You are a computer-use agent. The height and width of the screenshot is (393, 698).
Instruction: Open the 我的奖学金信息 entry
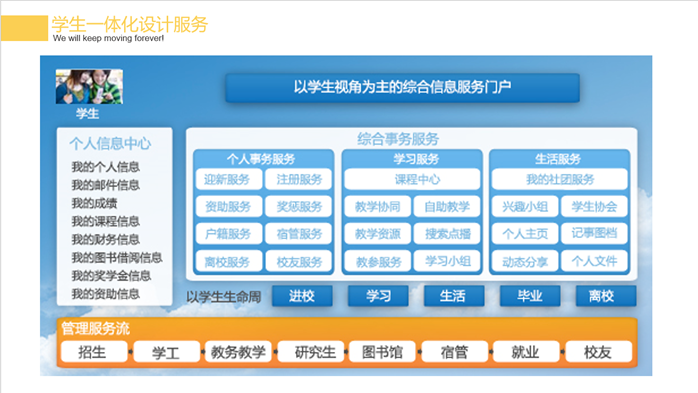(x=111, y=276)
